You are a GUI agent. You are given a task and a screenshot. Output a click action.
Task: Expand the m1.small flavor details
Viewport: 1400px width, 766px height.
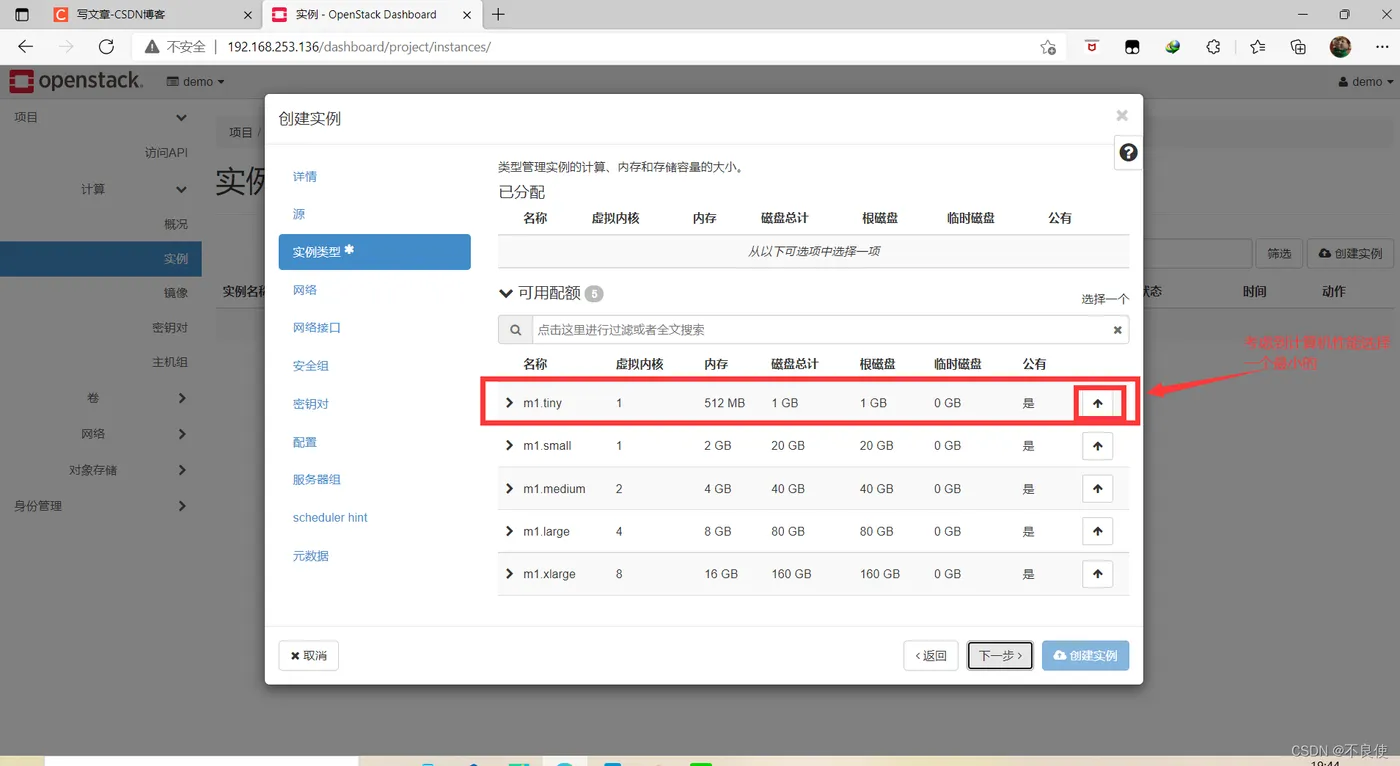click(510, 446)
